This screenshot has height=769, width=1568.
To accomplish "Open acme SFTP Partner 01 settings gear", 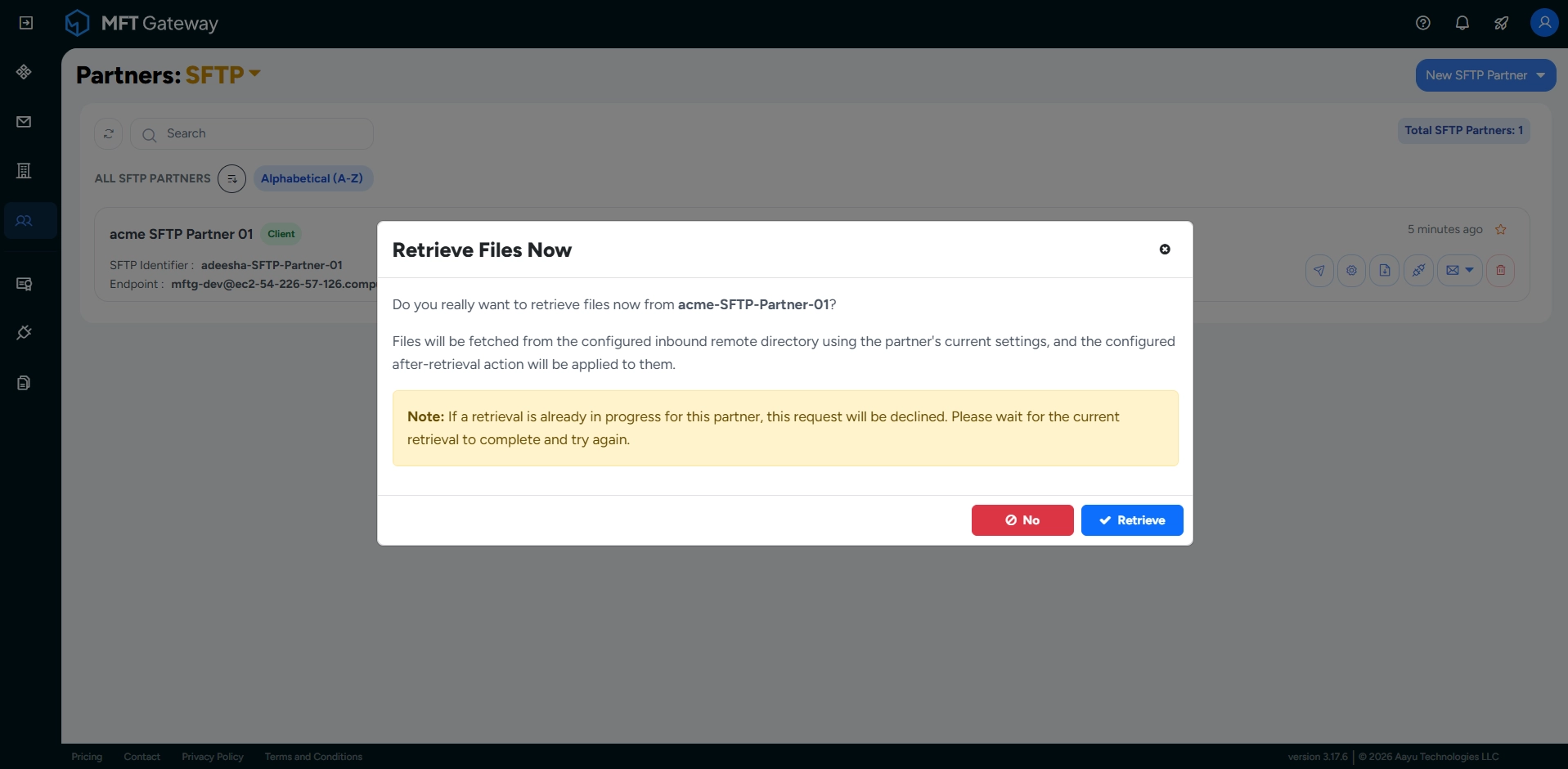I will pos(1352,270).
